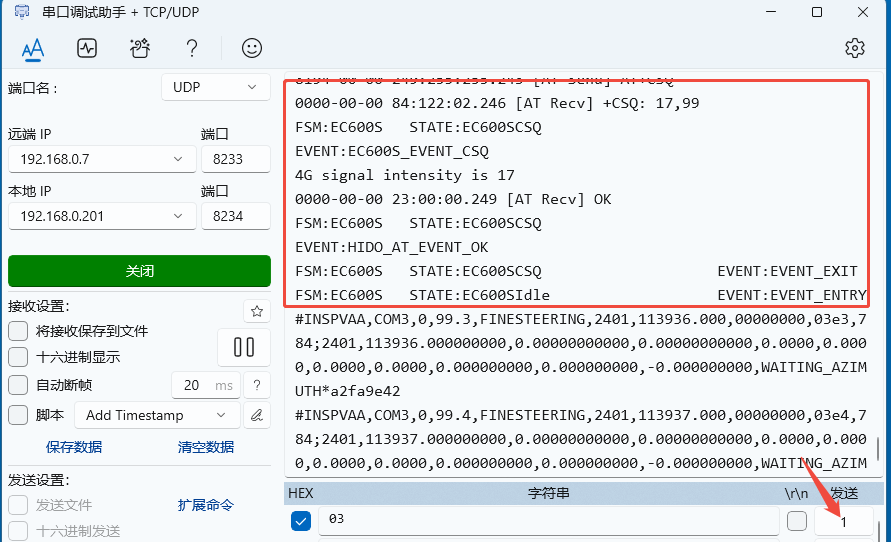The image size is (891, 542).
Task: Edit script with the pencil icon
Action: coord(257,415)
